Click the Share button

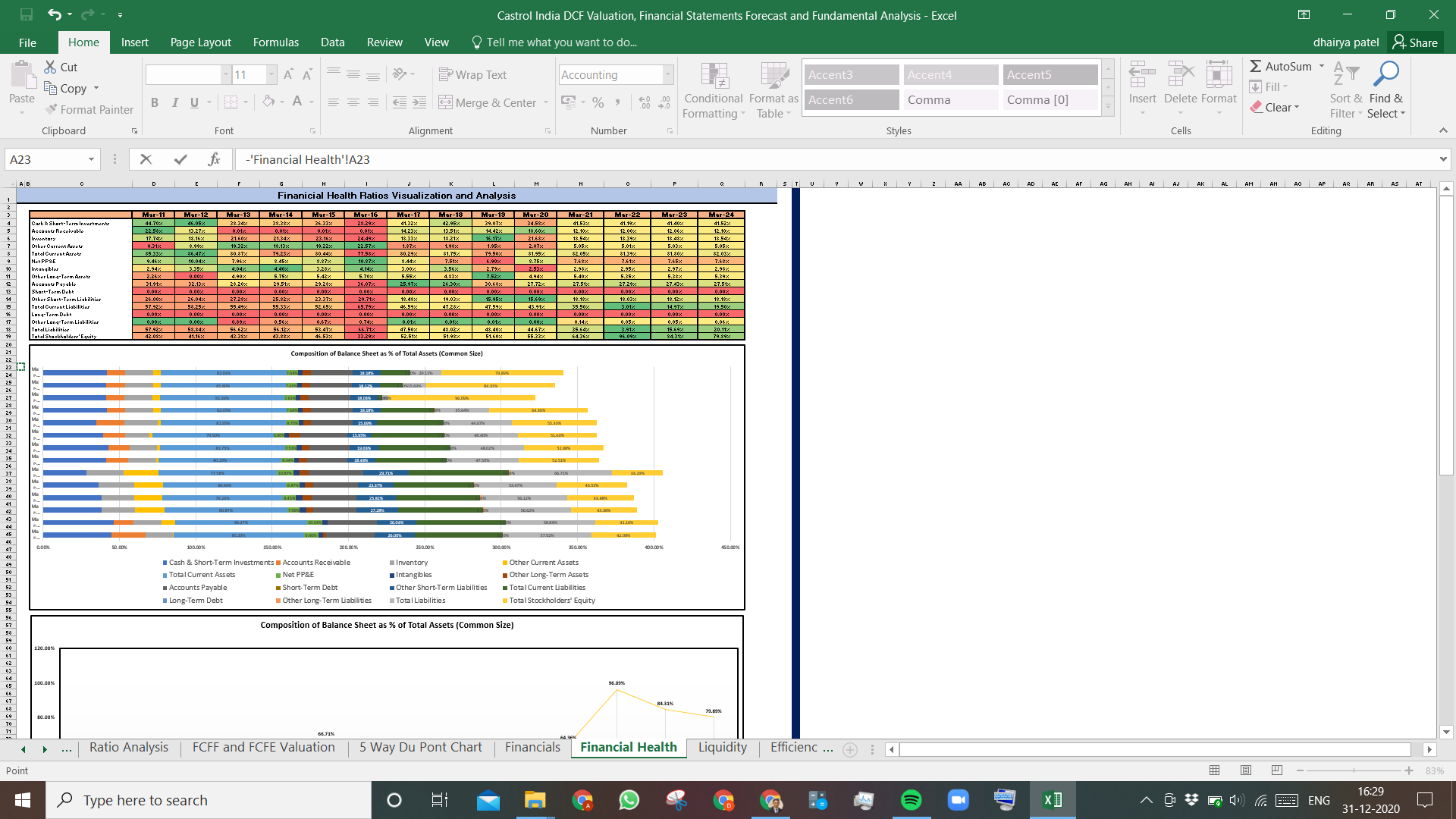pos(1415,42)
